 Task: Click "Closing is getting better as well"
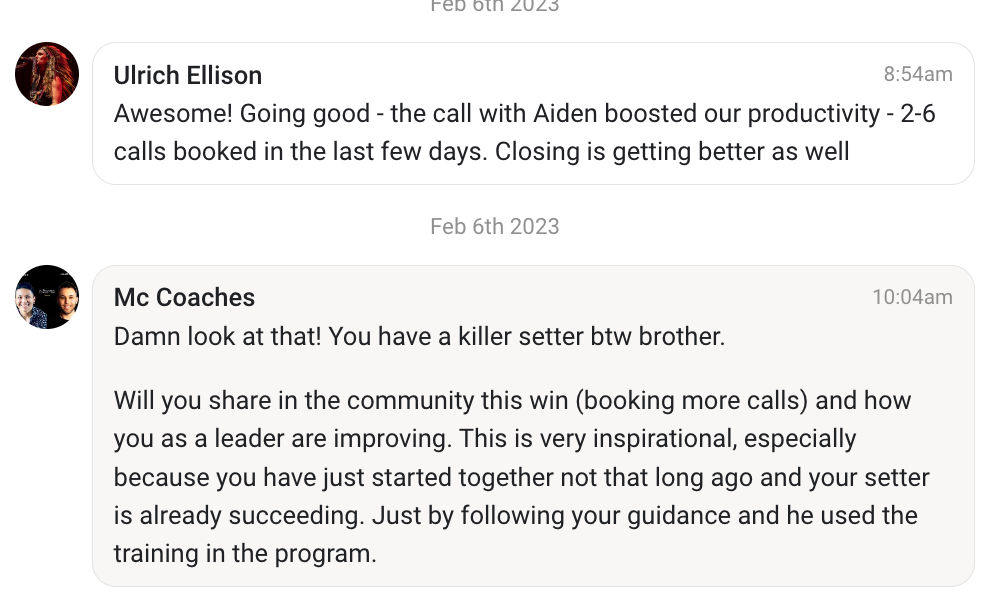672,152
